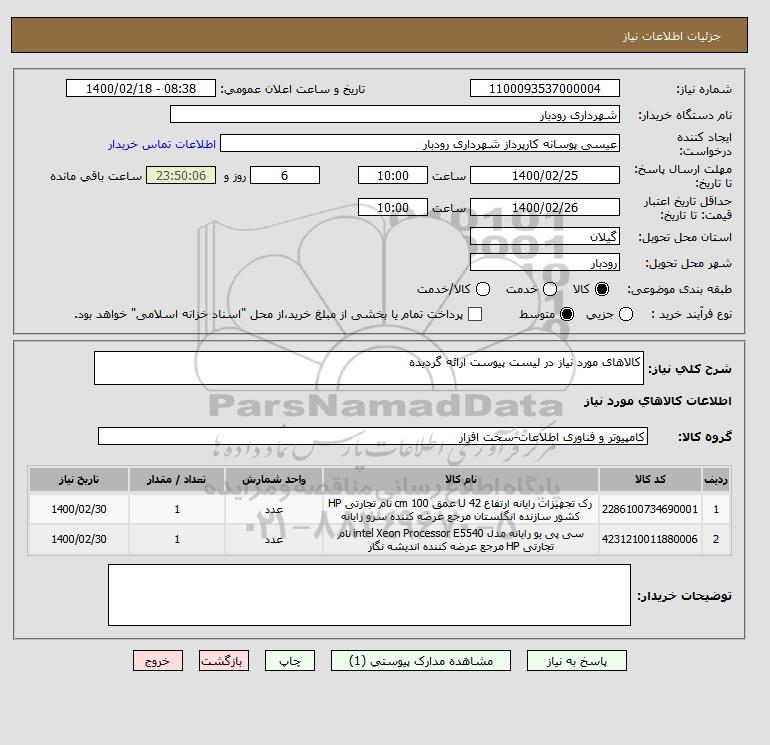Select the متوسط purchase type radio
The height and width of the screenshot is (745, 770).
point(567,314)
